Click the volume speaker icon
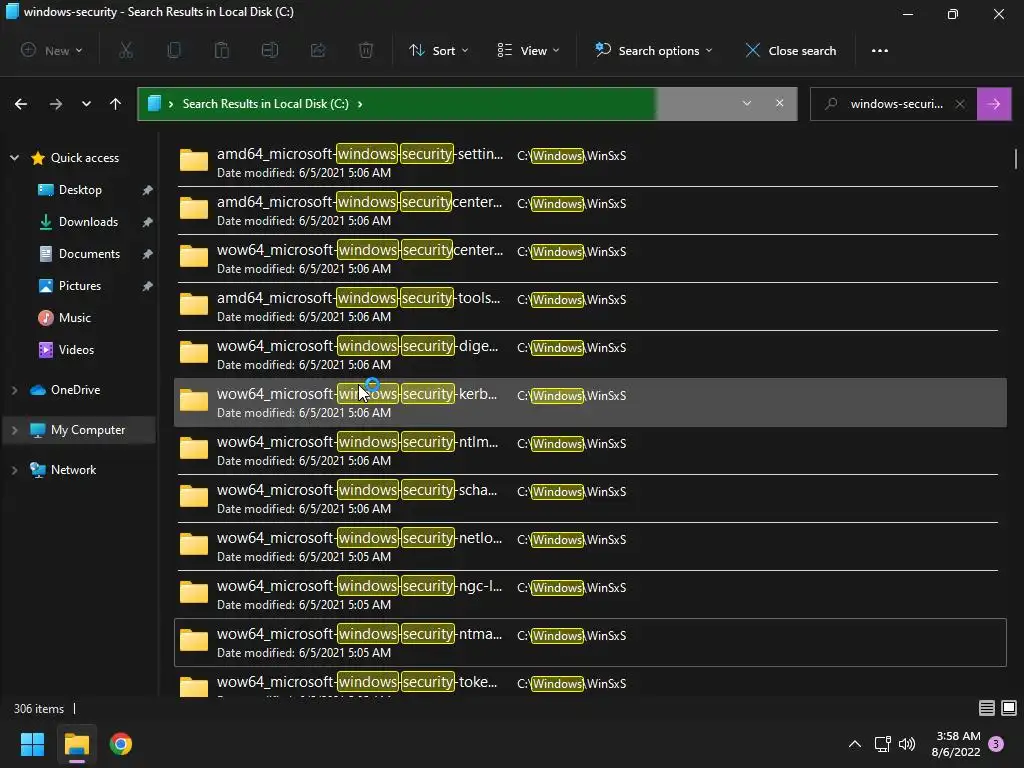The height and width of the screenshot is (768, 1024). [906, 744]
